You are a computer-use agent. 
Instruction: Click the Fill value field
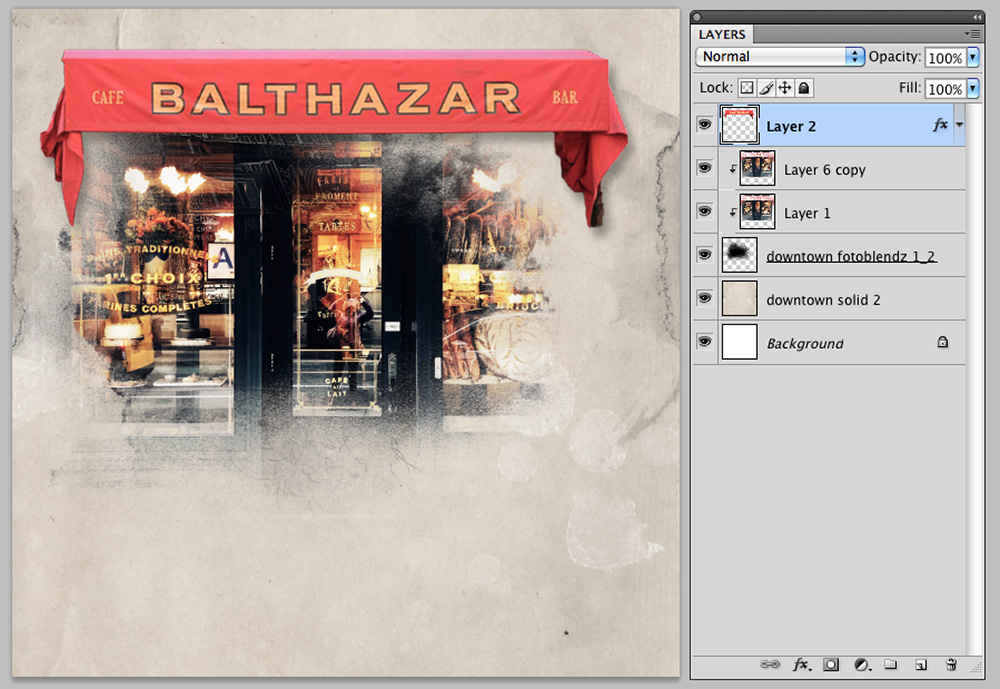[946, 89]
